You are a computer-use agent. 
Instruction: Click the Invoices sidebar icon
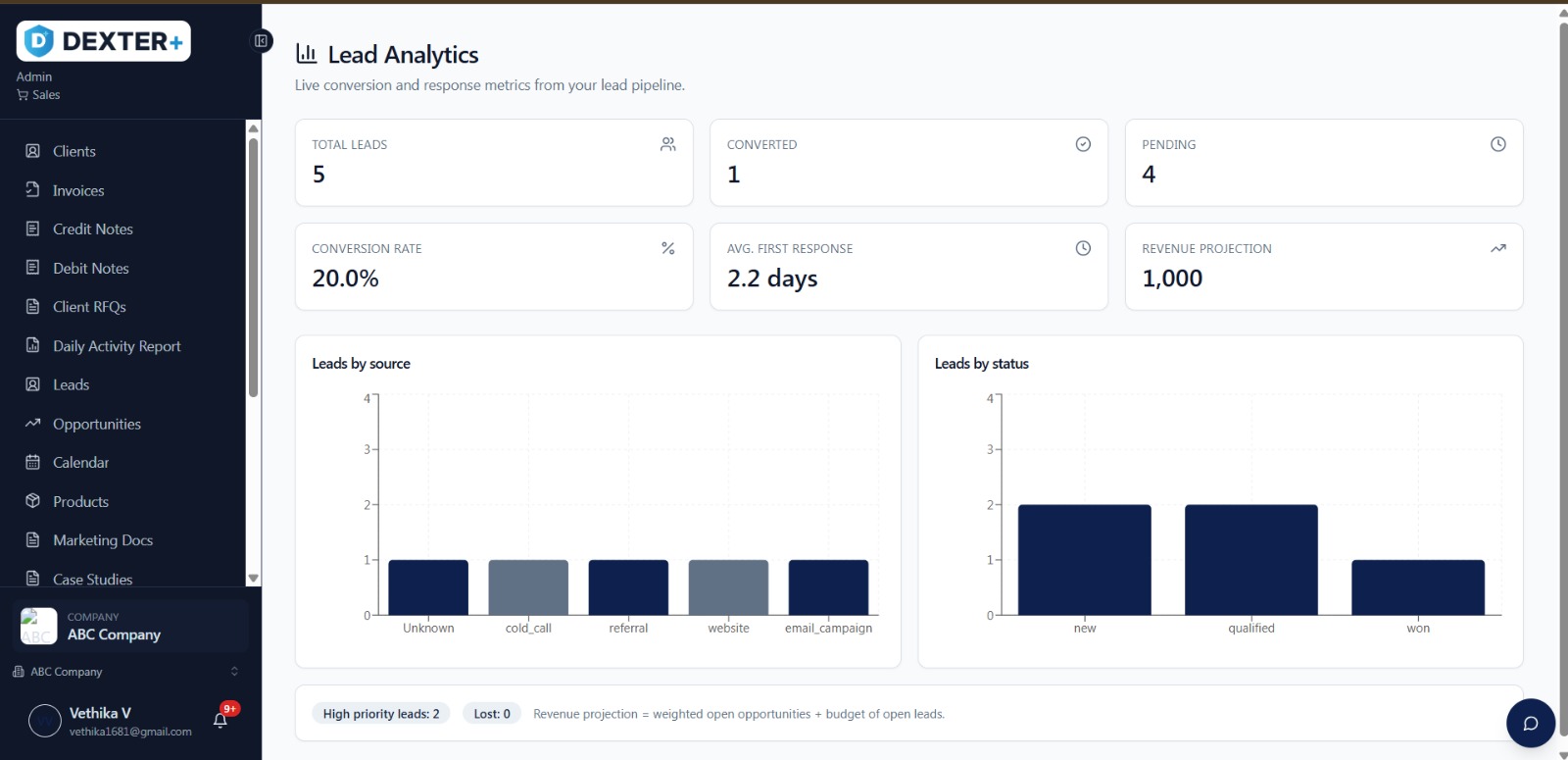pos(32,189)
